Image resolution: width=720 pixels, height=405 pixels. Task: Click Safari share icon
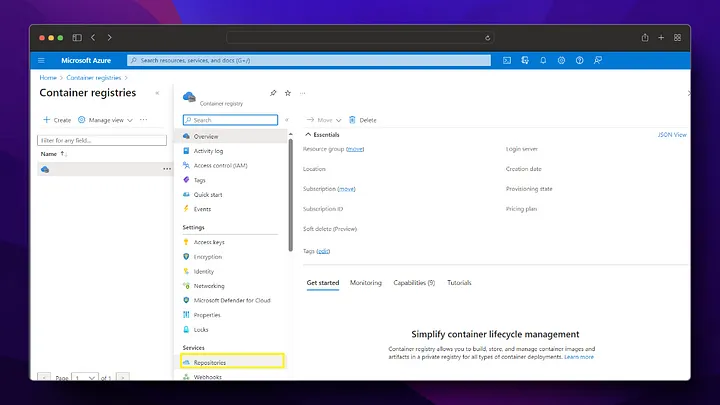tap(645, 37)
